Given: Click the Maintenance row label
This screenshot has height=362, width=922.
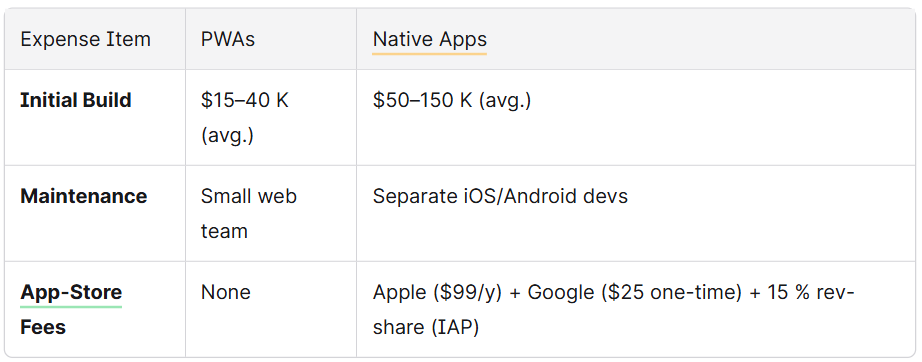Looking at the screenshot, I should [83, 196].
